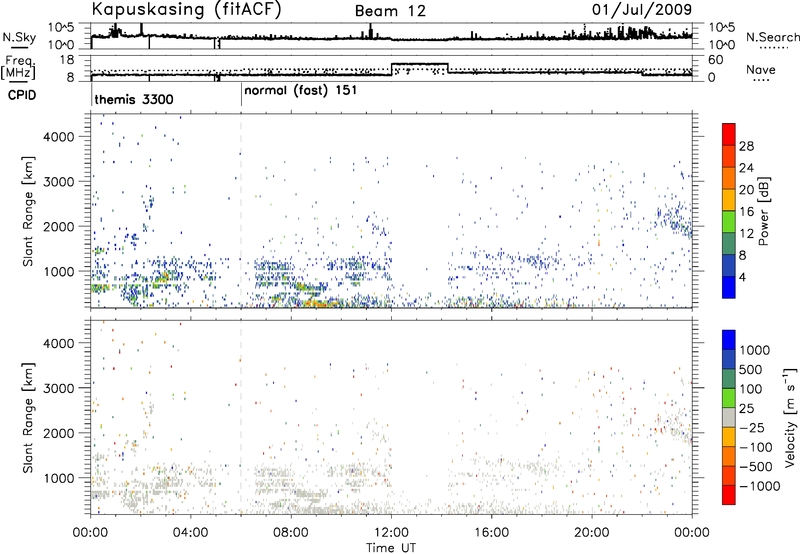Click the raised frequency step after 12:00
Viewport: 800px width, 554px height.
[x=419, y=64]
